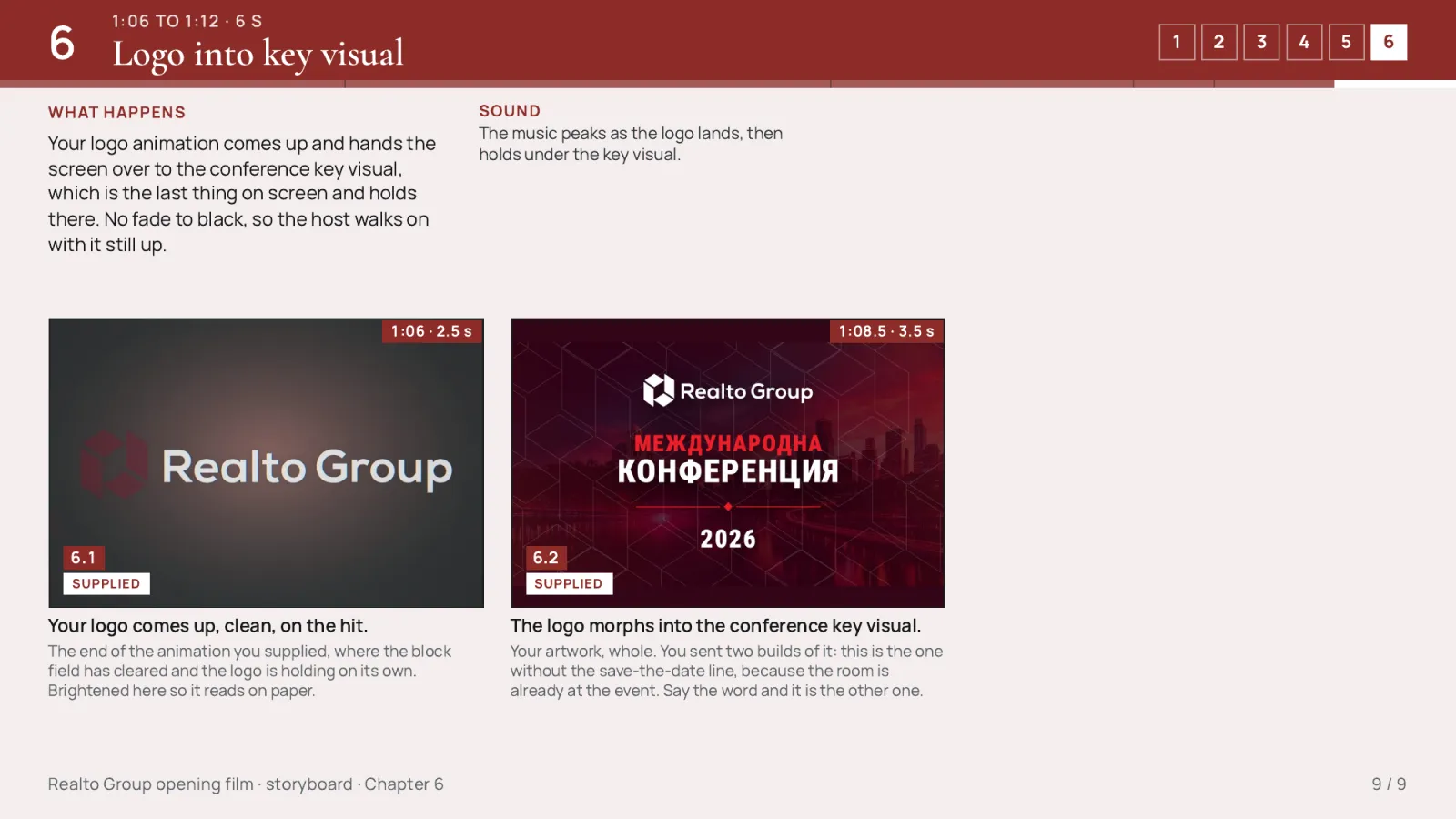Click the page number 9 / 9
Image resolution: width=1456 pixels, height=819 pixels.
tap(1389, 784)
